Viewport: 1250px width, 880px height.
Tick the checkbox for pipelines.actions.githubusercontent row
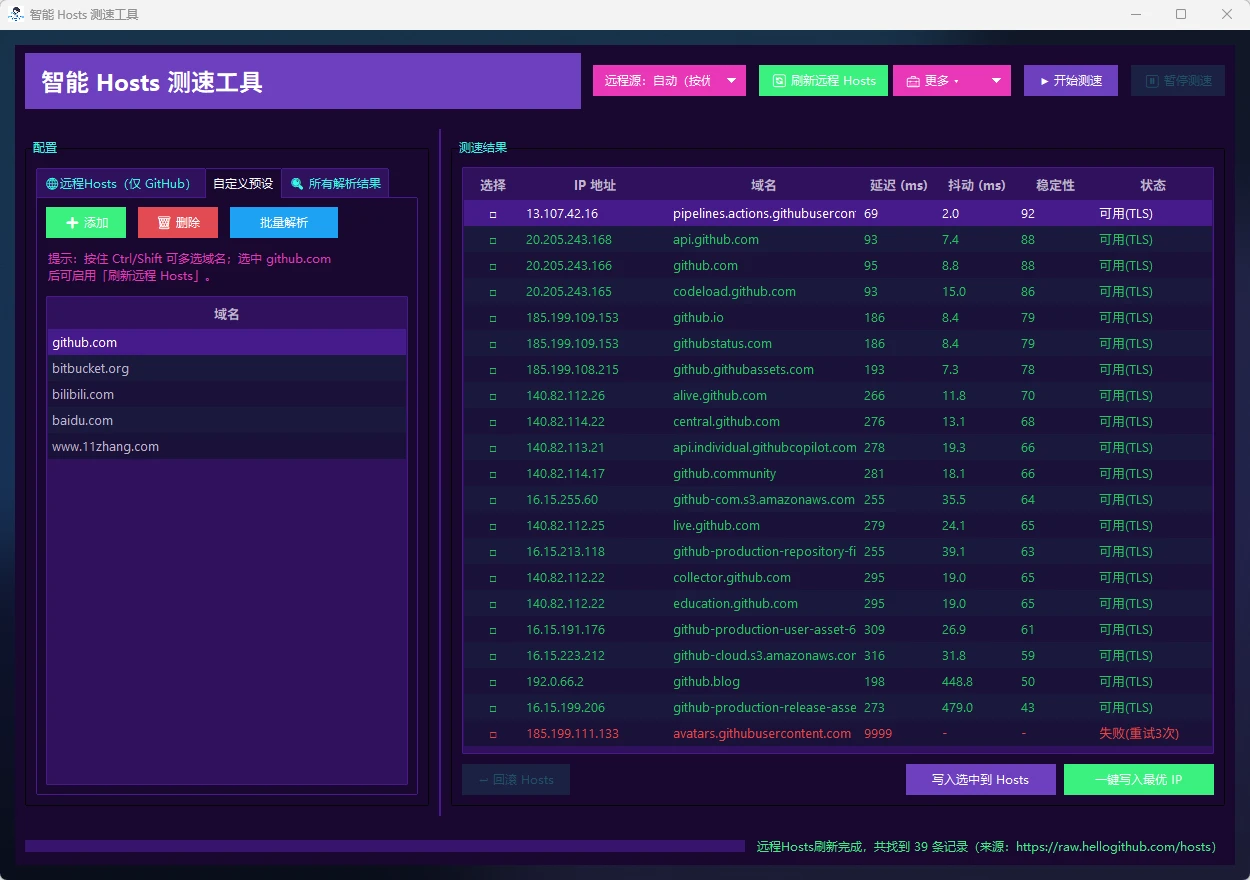(493, 214)
